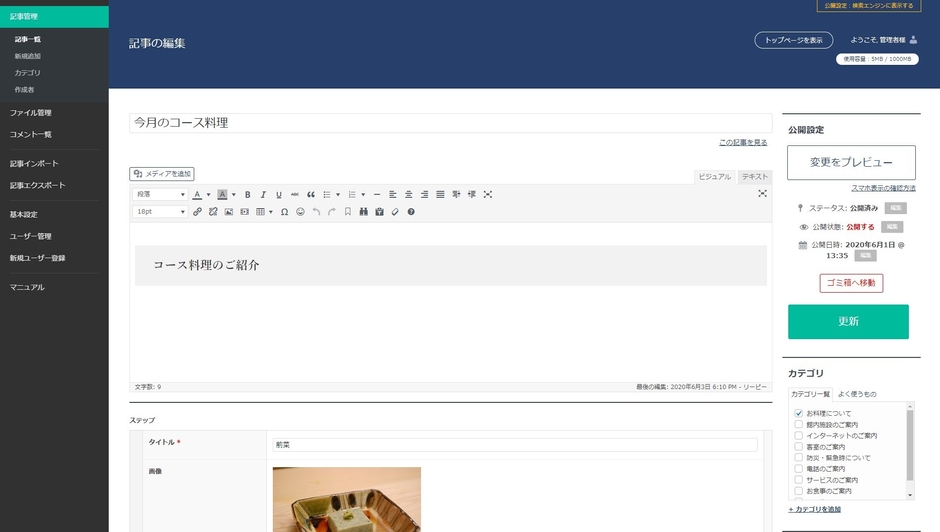Click the toolbar fullscreen icon beside indent

pyautogui.click(x=488, y=194)
